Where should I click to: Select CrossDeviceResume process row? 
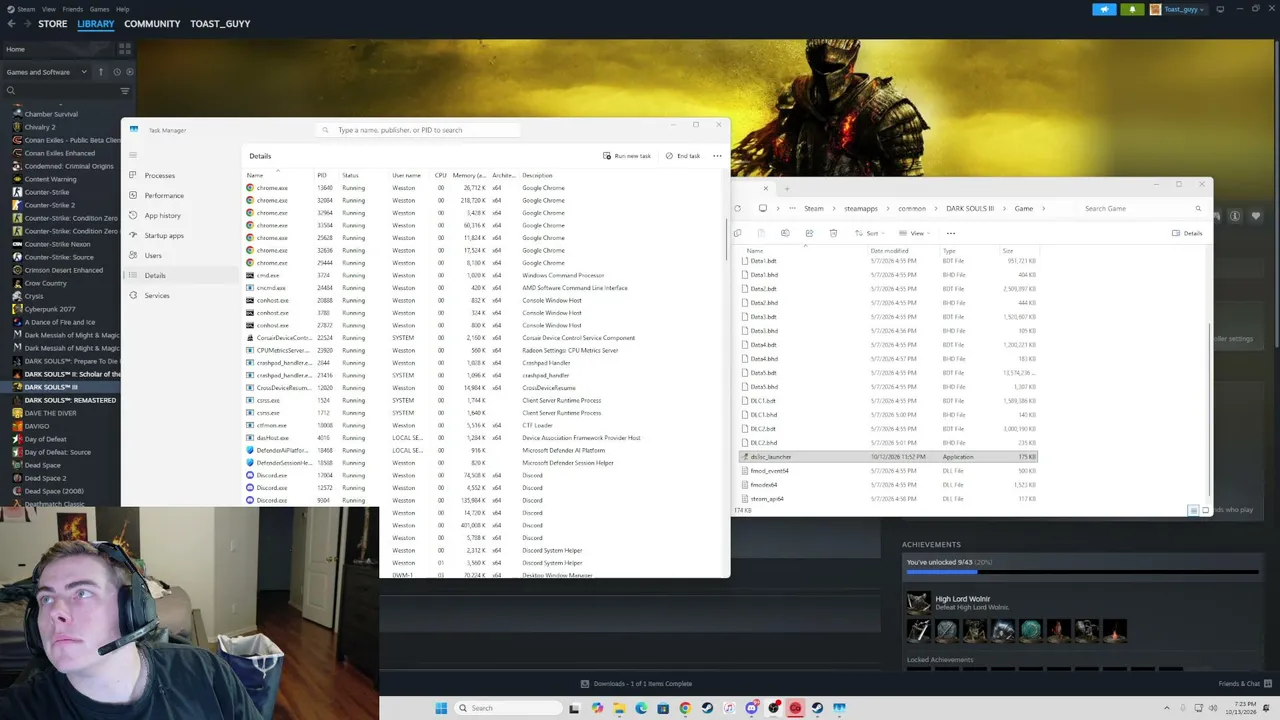coord(485,388)
